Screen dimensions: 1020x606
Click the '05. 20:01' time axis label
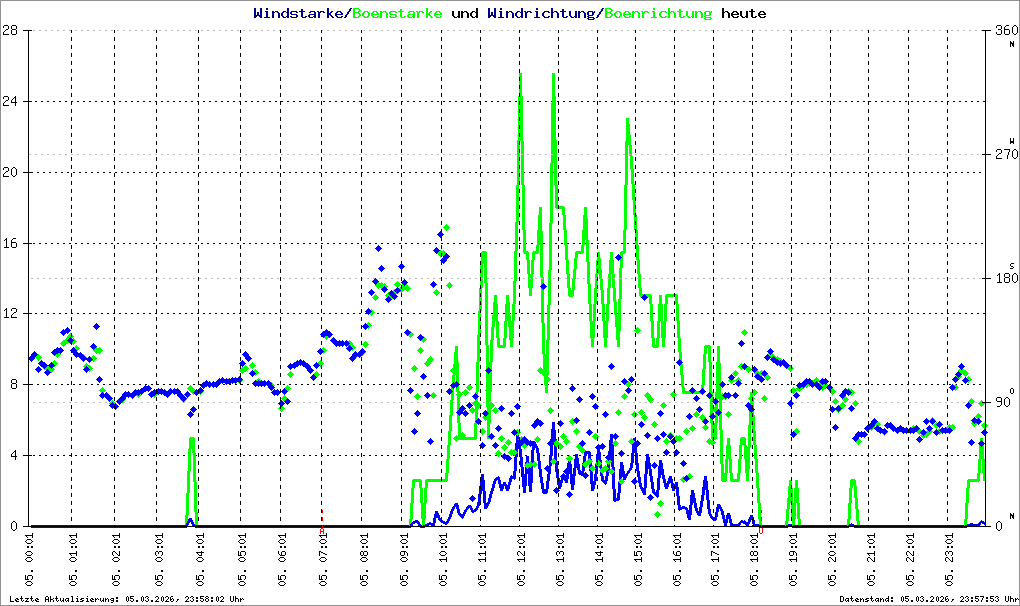pos(832,560)
